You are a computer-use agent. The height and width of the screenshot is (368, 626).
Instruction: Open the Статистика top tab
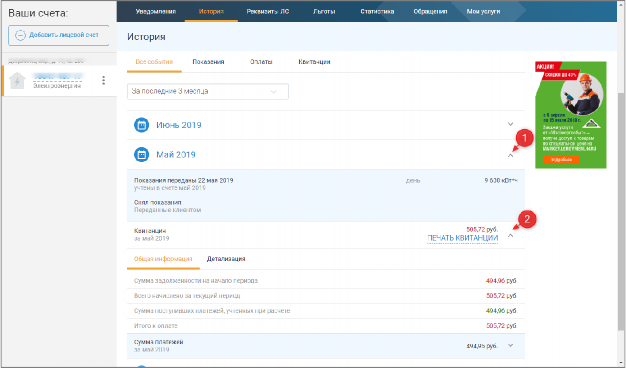tap(377, 12)
